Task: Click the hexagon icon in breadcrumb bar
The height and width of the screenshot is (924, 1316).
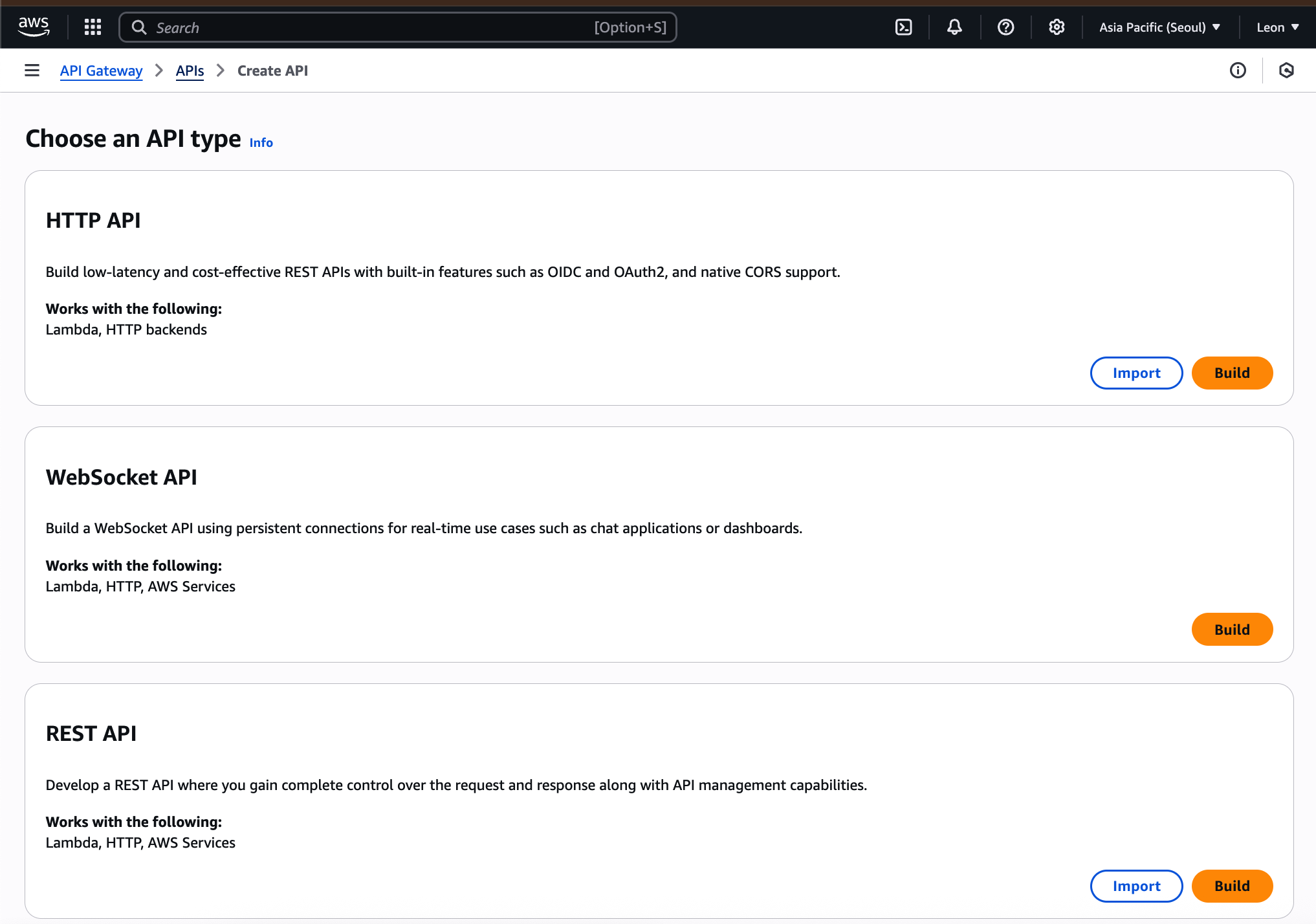Action: tap(1286, 71)
